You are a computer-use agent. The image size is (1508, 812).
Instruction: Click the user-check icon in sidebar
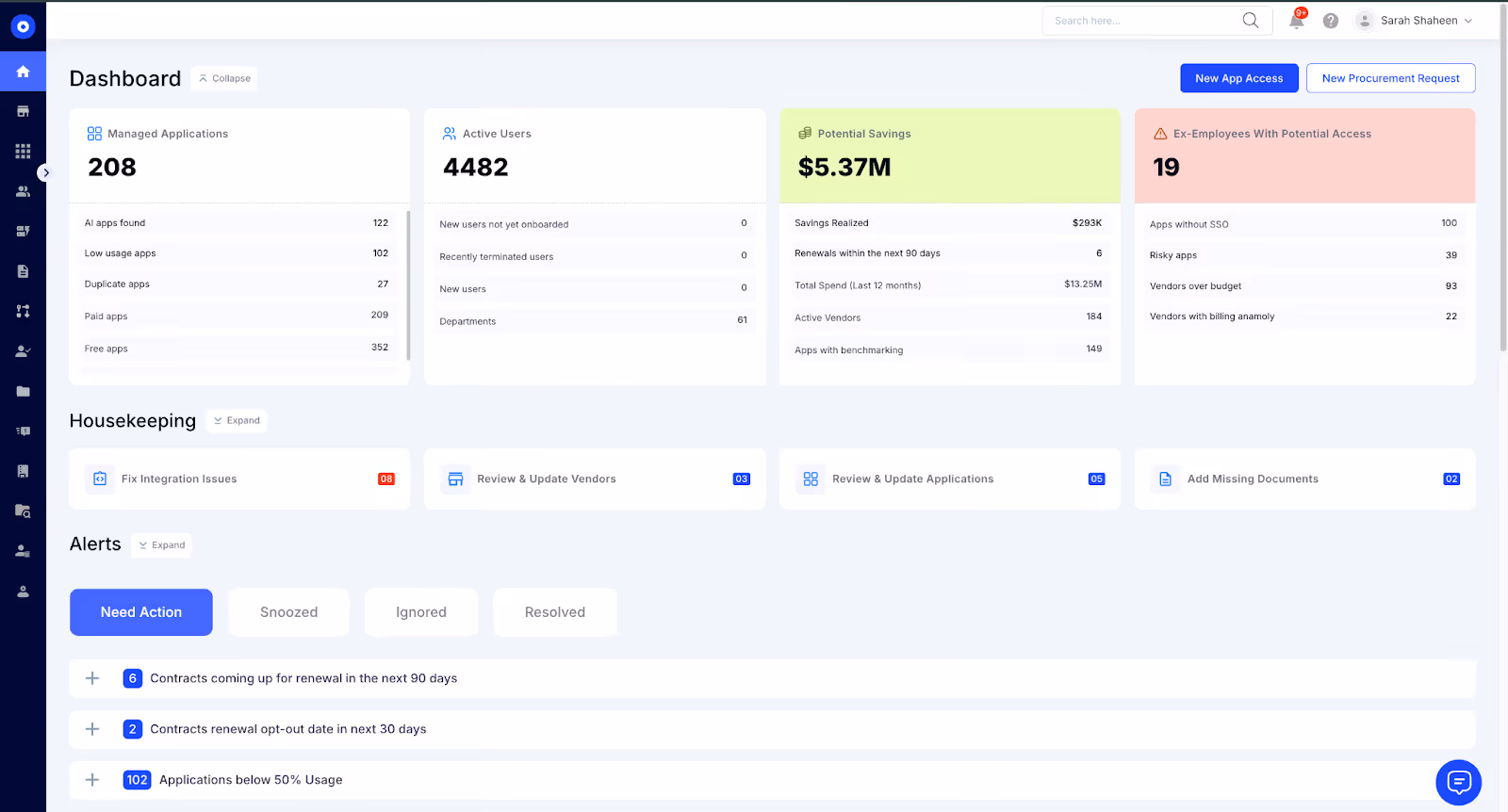click(x=23, y=351)
